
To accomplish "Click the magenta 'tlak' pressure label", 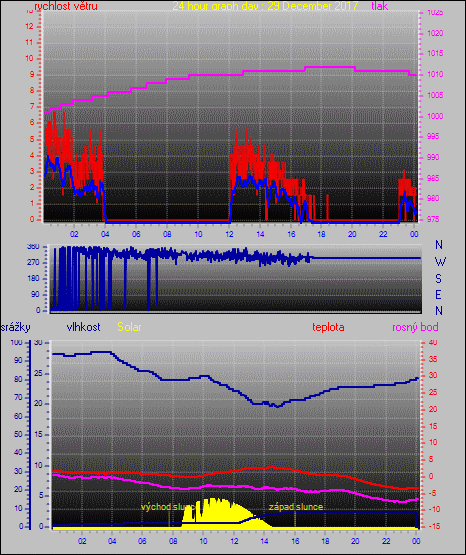I will (x=380, y=6).
